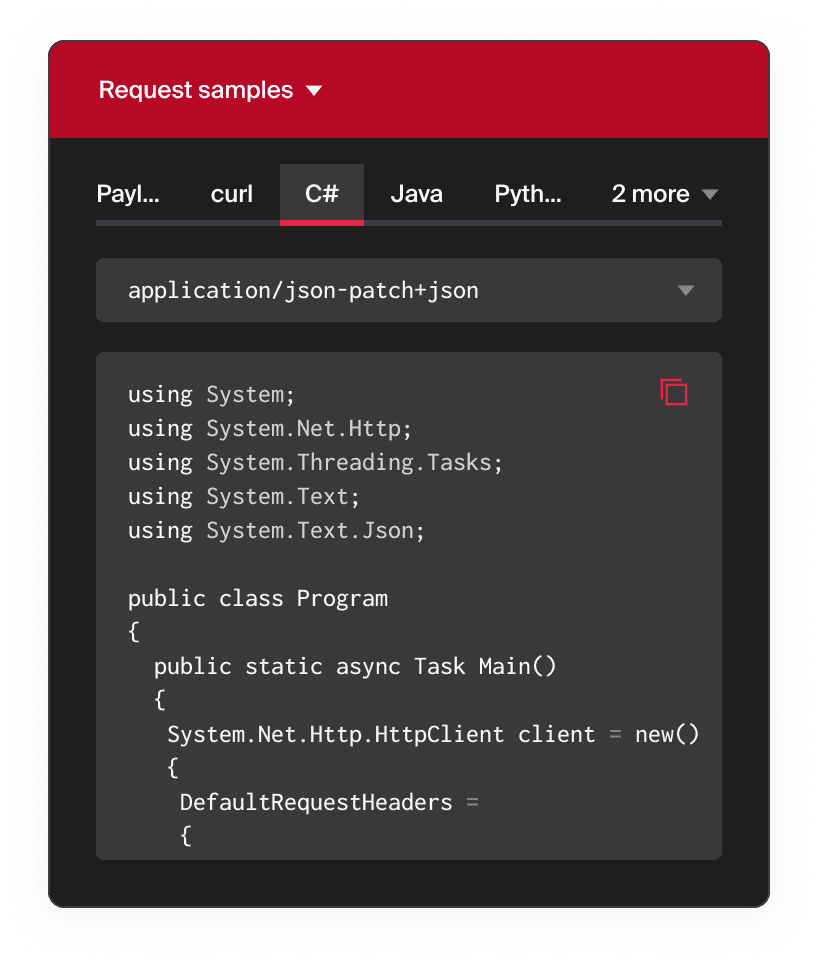Image resolution: width=818 pixels, height=964 pixels.
Task: Open the Java sample tab
Action: [x=416, y=194]
